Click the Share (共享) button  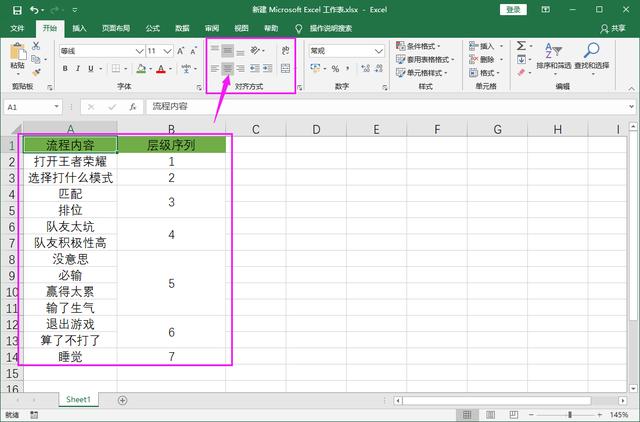pos(613,28)
